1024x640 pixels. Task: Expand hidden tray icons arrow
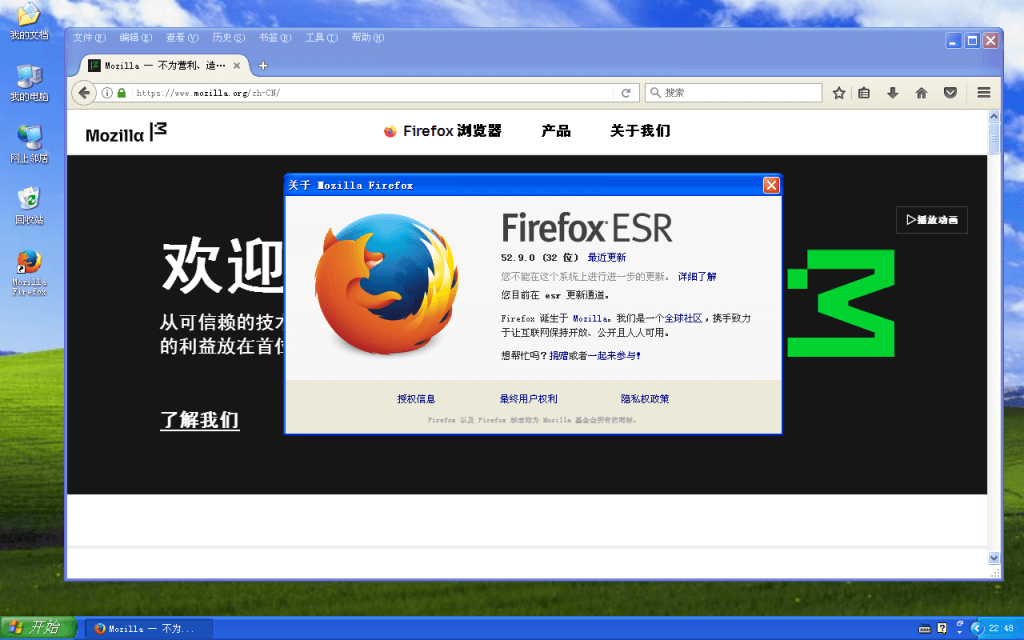[976, 628]
